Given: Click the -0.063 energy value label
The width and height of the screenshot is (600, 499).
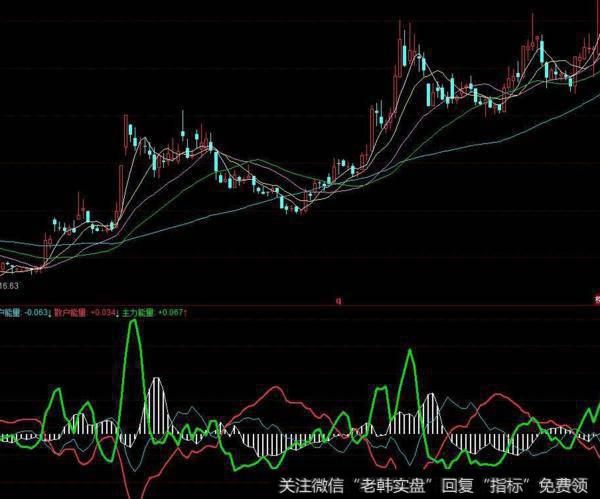Looking at the screenshot, I should pyautogui.click(x=37, y=312).
